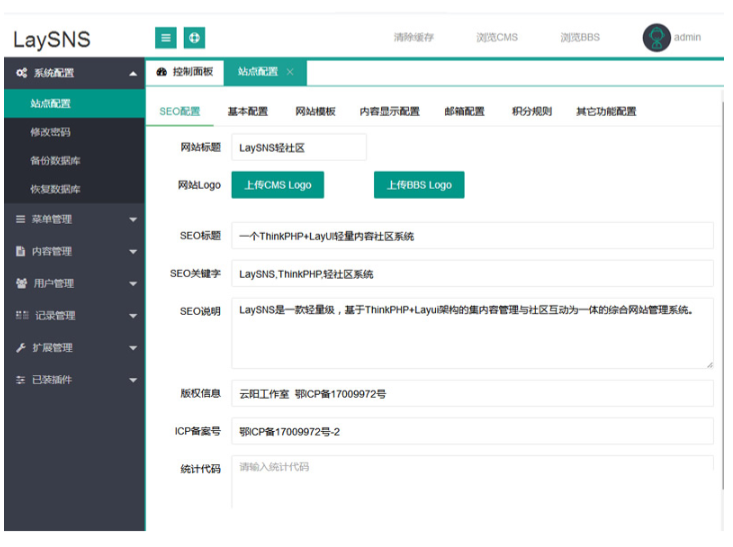Open the admin avatar profile picture

[656, 37]
